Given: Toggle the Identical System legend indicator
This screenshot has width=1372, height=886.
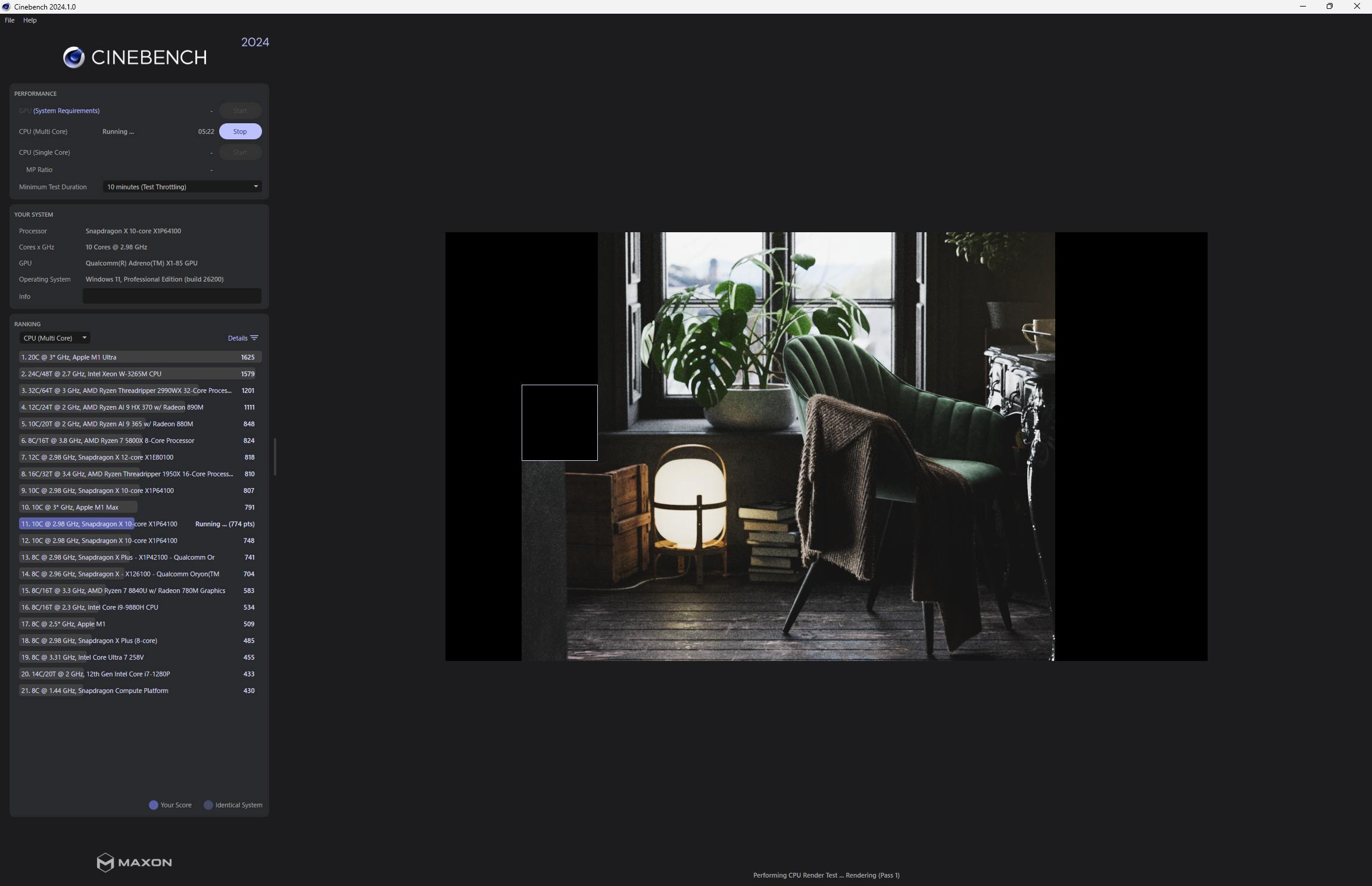Looking at the screenshot, I should click(208, 805).
